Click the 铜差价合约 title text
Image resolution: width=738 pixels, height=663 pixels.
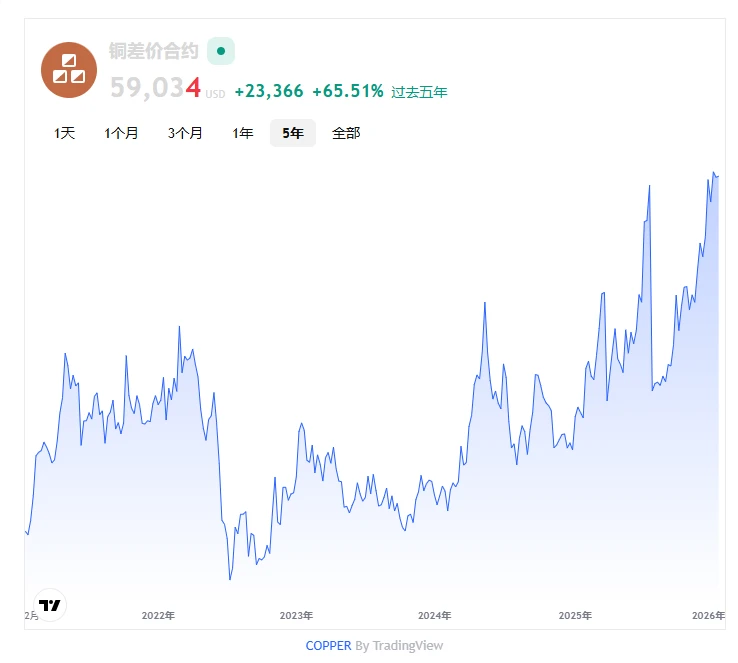pos(153,51)
